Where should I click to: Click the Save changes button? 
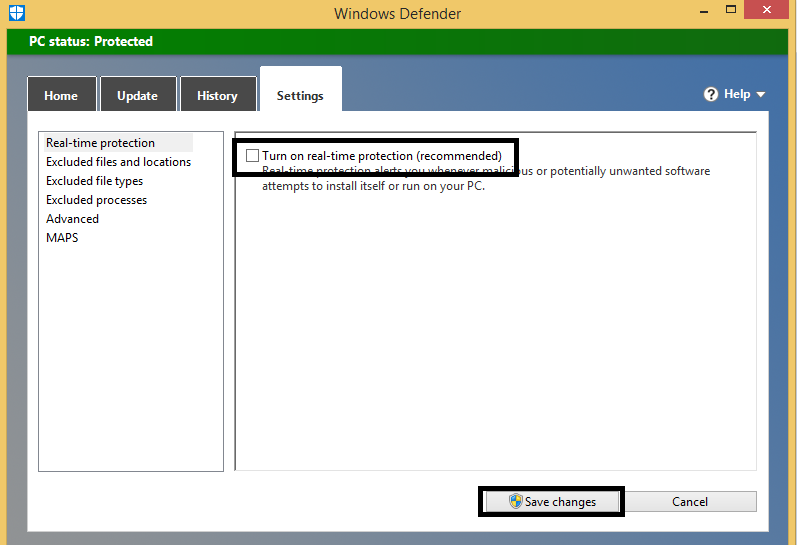[x=551, y=502]
